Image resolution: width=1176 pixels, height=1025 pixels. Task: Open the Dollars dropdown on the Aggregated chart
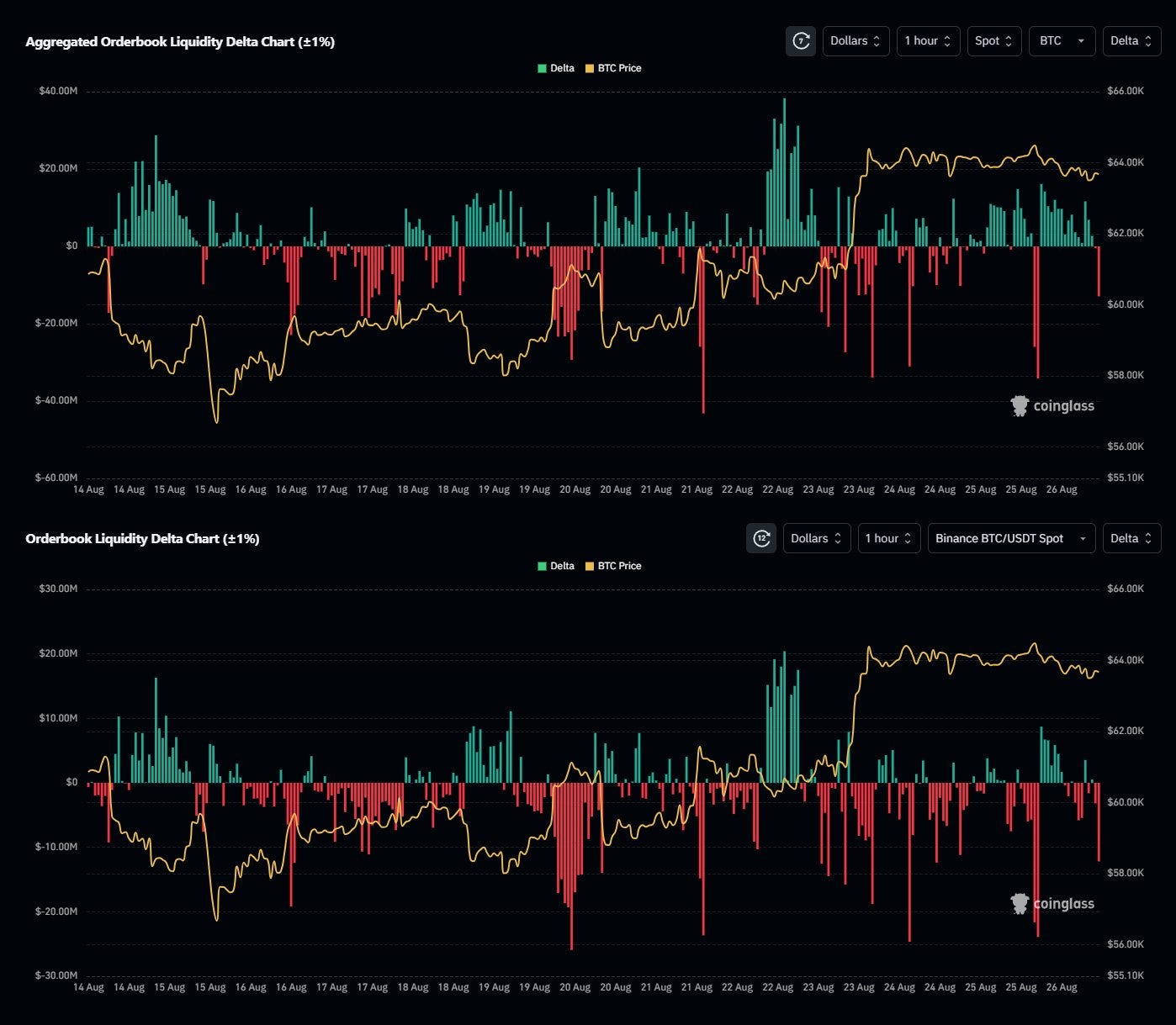[x=856, y=40]
